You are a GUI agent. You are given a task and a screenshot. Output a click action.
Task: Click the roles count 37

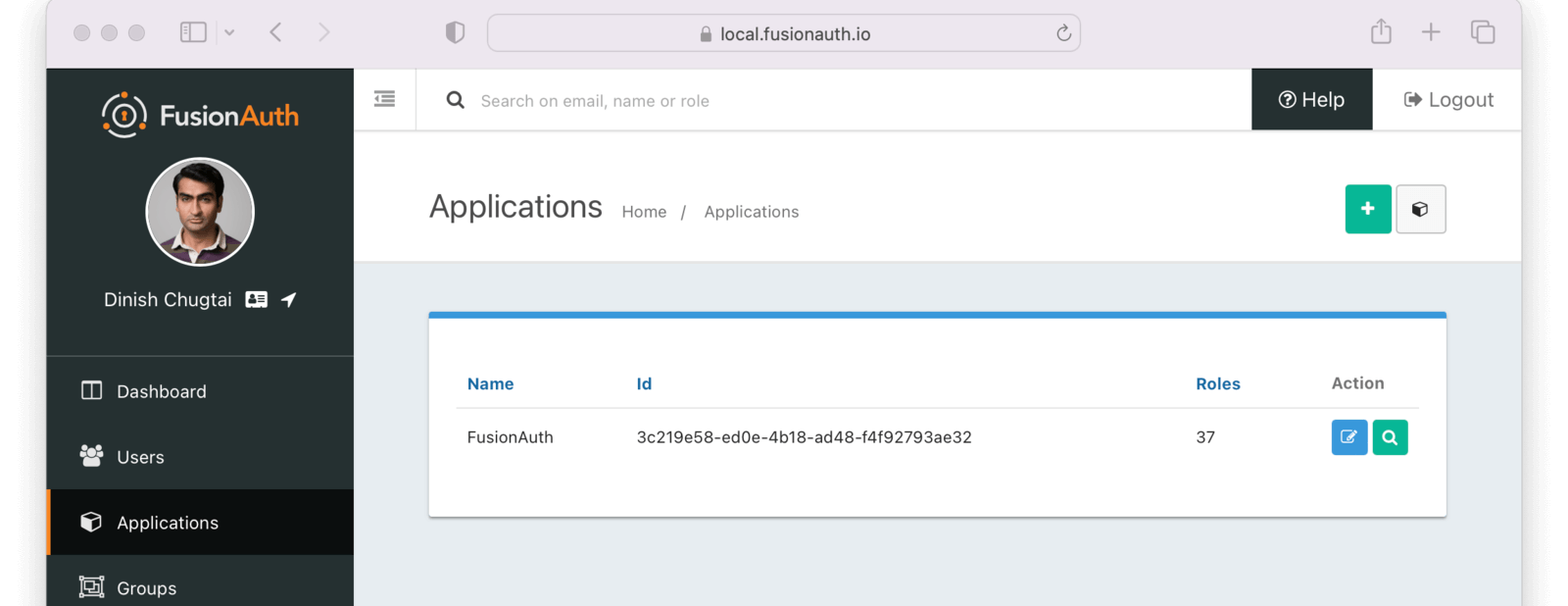click(x=1205, y=437)
